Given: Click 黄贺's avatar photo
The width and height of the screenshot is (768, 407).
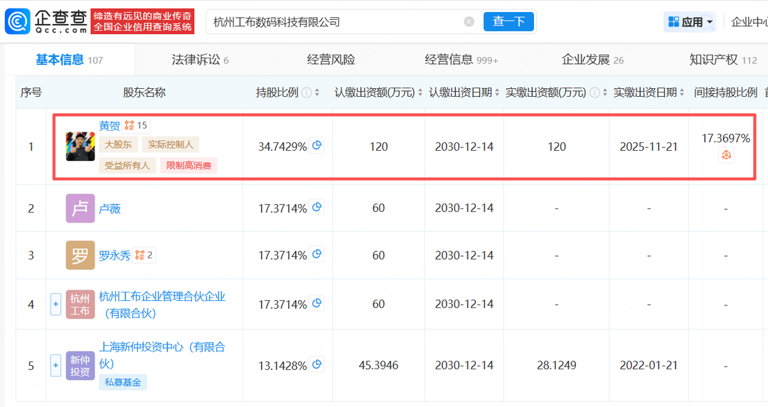Looking at the screenshot, I should click(80, 146).
